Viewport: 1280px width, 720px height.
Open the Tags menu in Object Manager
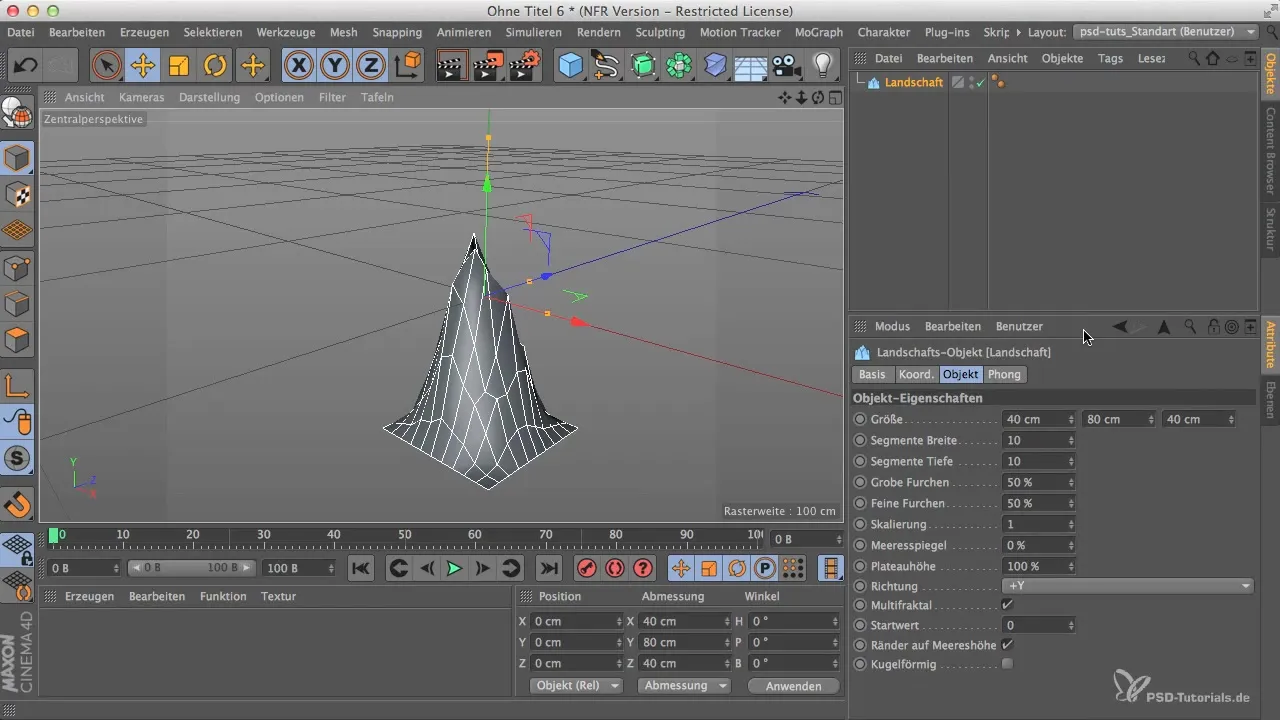coord(1110,58)
